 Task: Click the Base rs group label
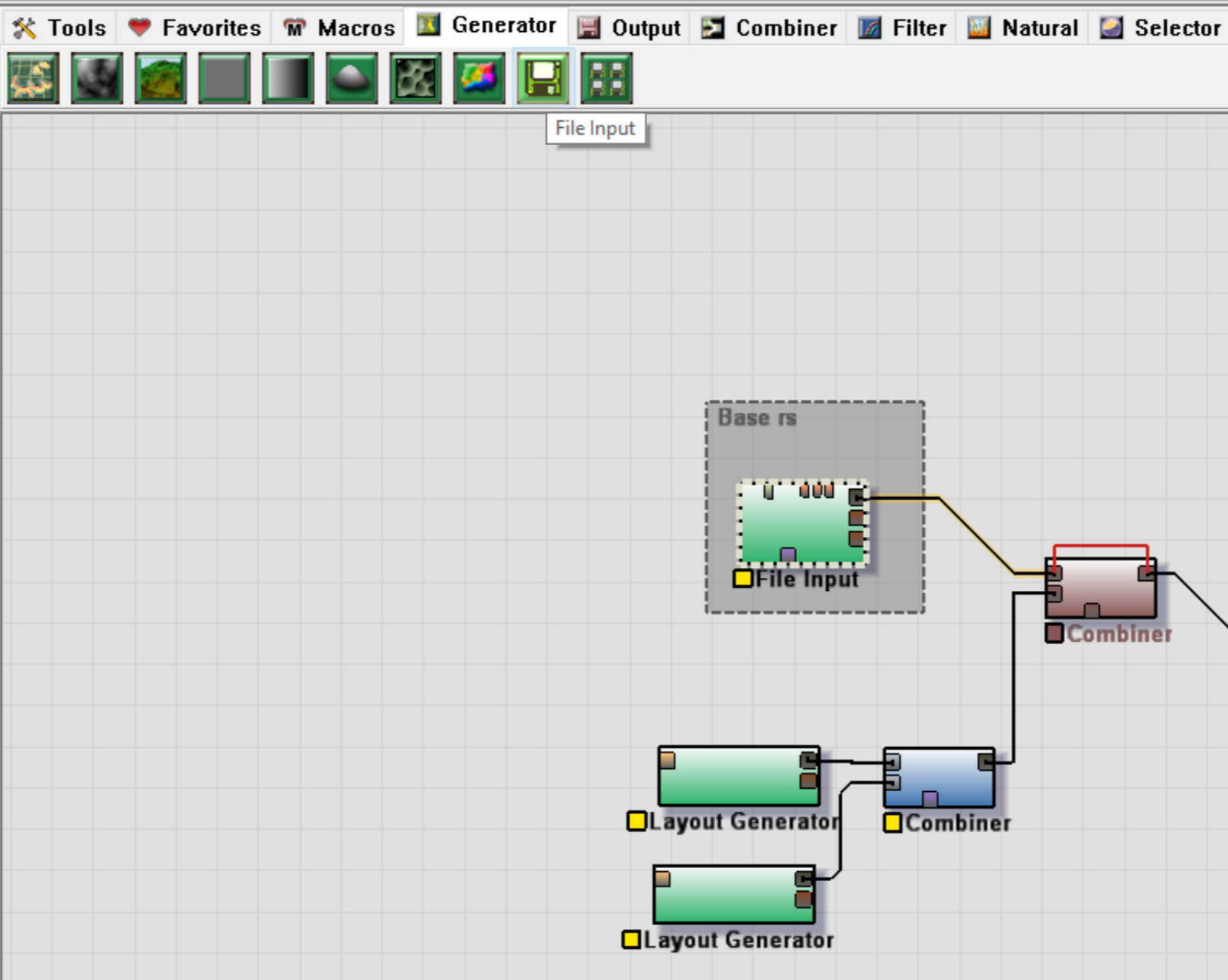[757, 418]
